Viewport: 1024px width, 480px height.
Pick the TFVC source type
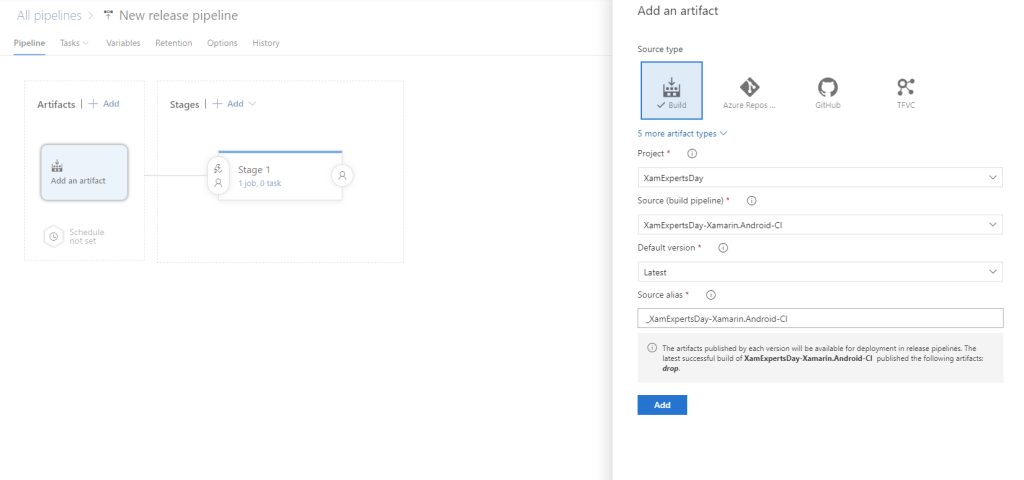pyautogui.click(x=905, y=90)
